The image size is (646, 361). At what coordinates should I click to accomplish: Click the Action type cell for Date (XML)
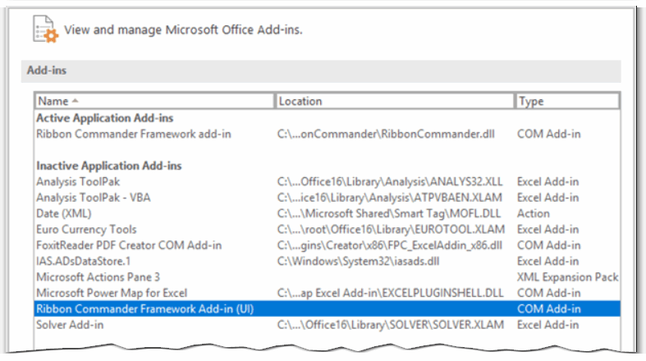click(534, 213)
